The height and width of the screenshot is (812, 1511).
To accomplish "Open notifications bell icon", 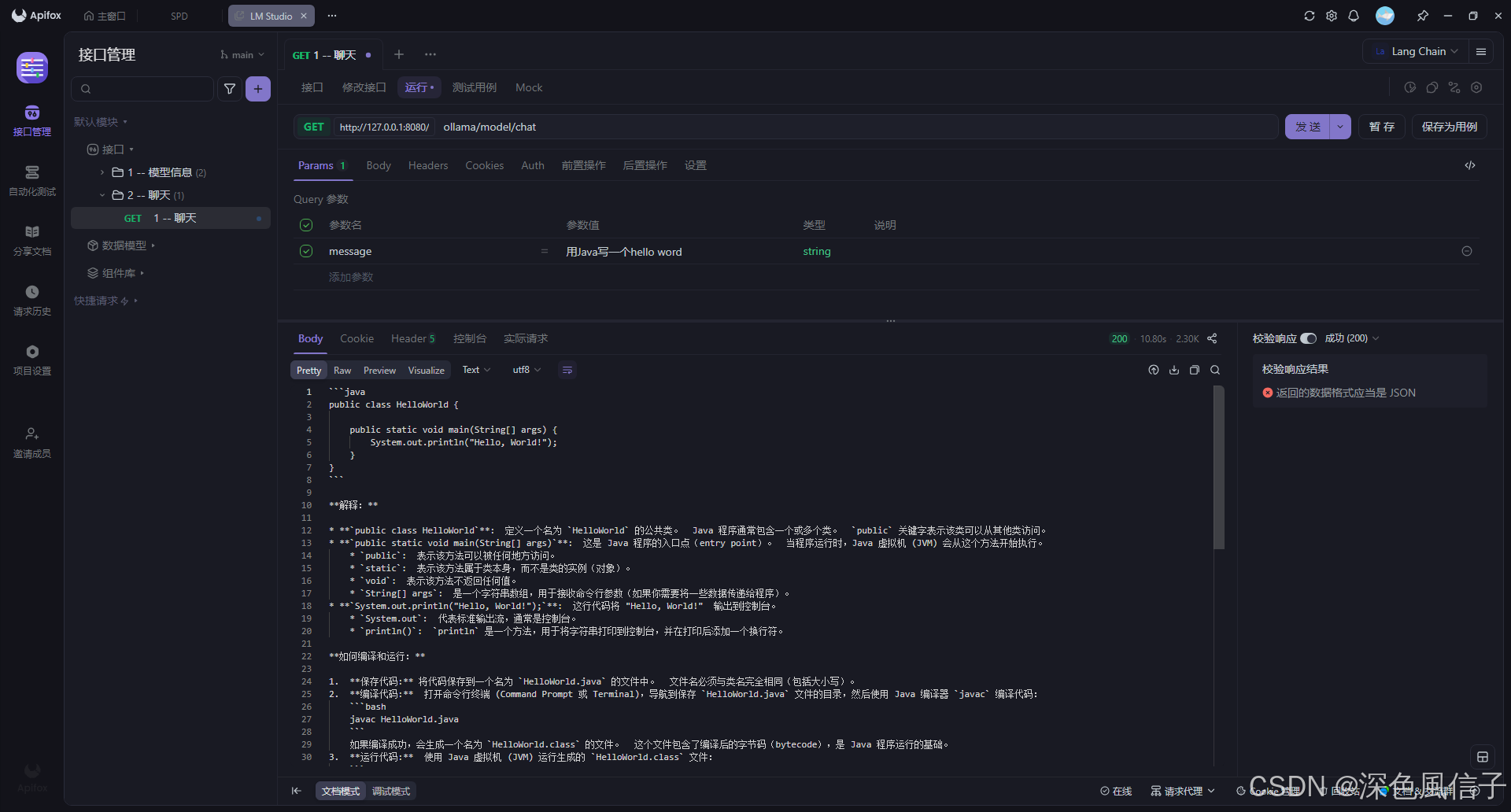I will tap(1354, 16).
